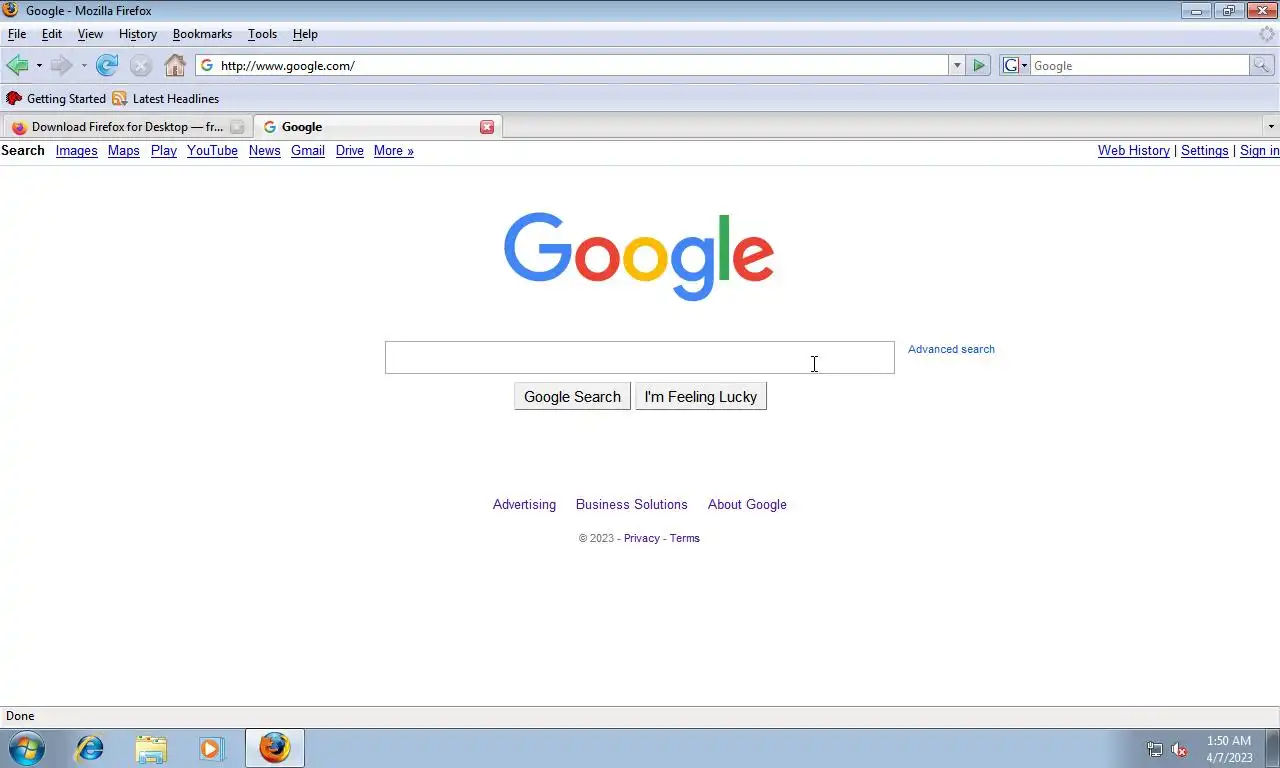The width and height of the screenshot is (1280, 768).
Task: Click the green Go arrow button
Action: 979,66
